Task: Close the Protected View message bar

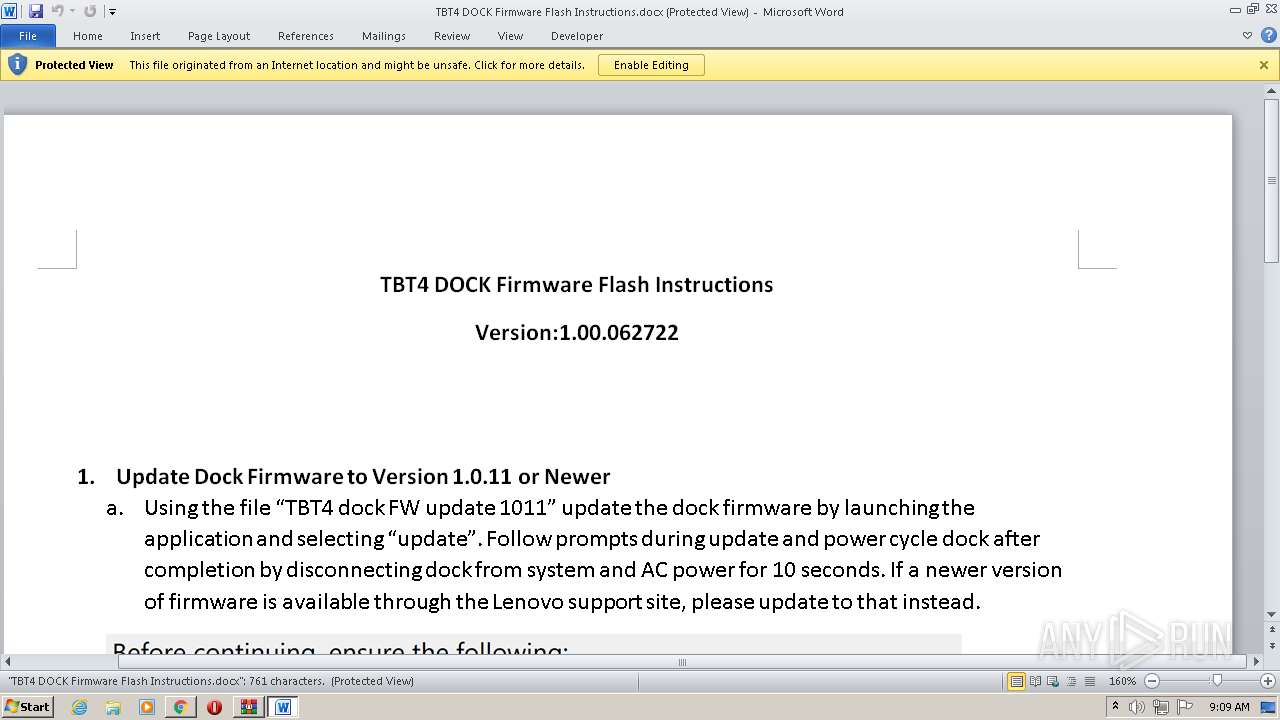Action: coord(1264,65)
